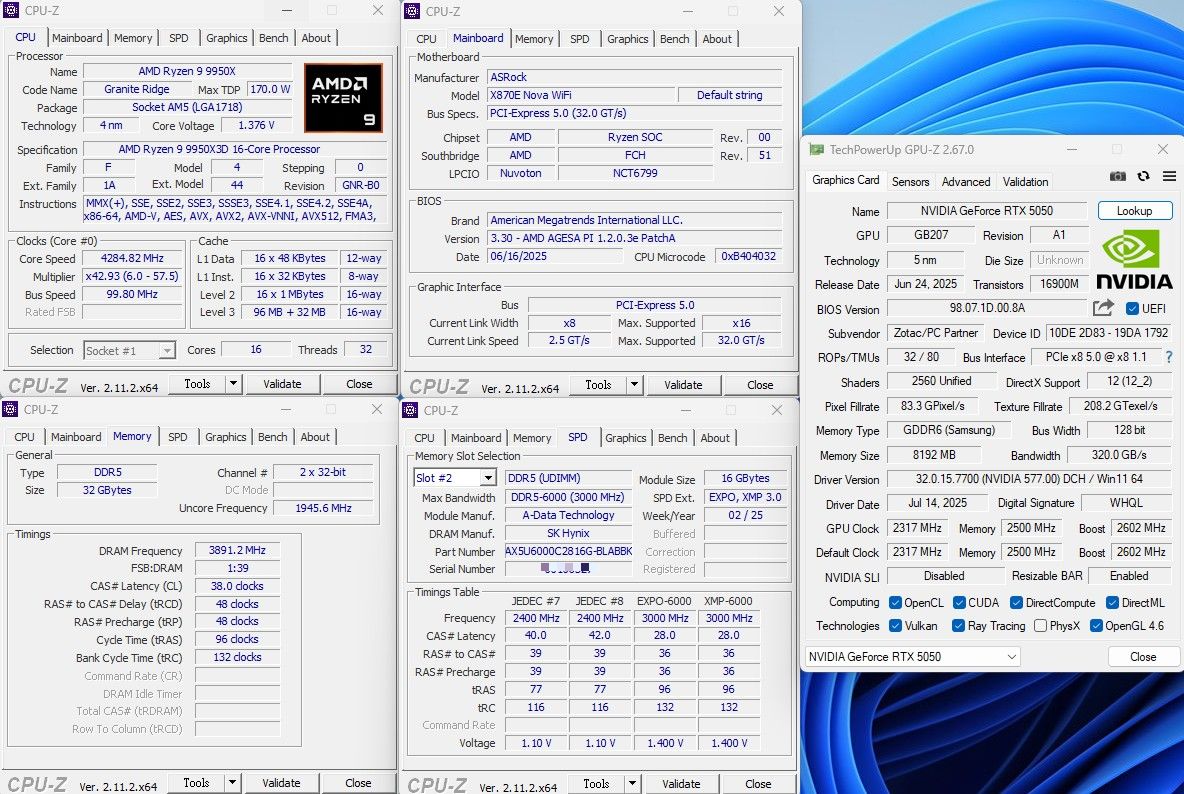1184x794 pixels.
Task: Click Validate in the SPD tab window
Action: [681, 783]
